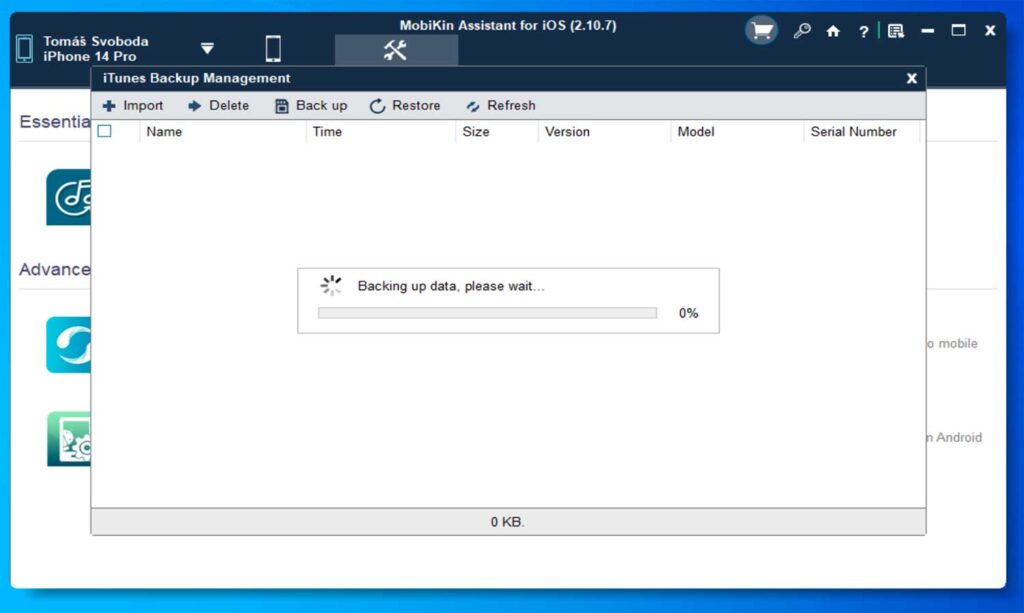The width and height of the screenshot is (1024, 613).
Task: Switch to the toolbox tab
Action: pos(396,50)
